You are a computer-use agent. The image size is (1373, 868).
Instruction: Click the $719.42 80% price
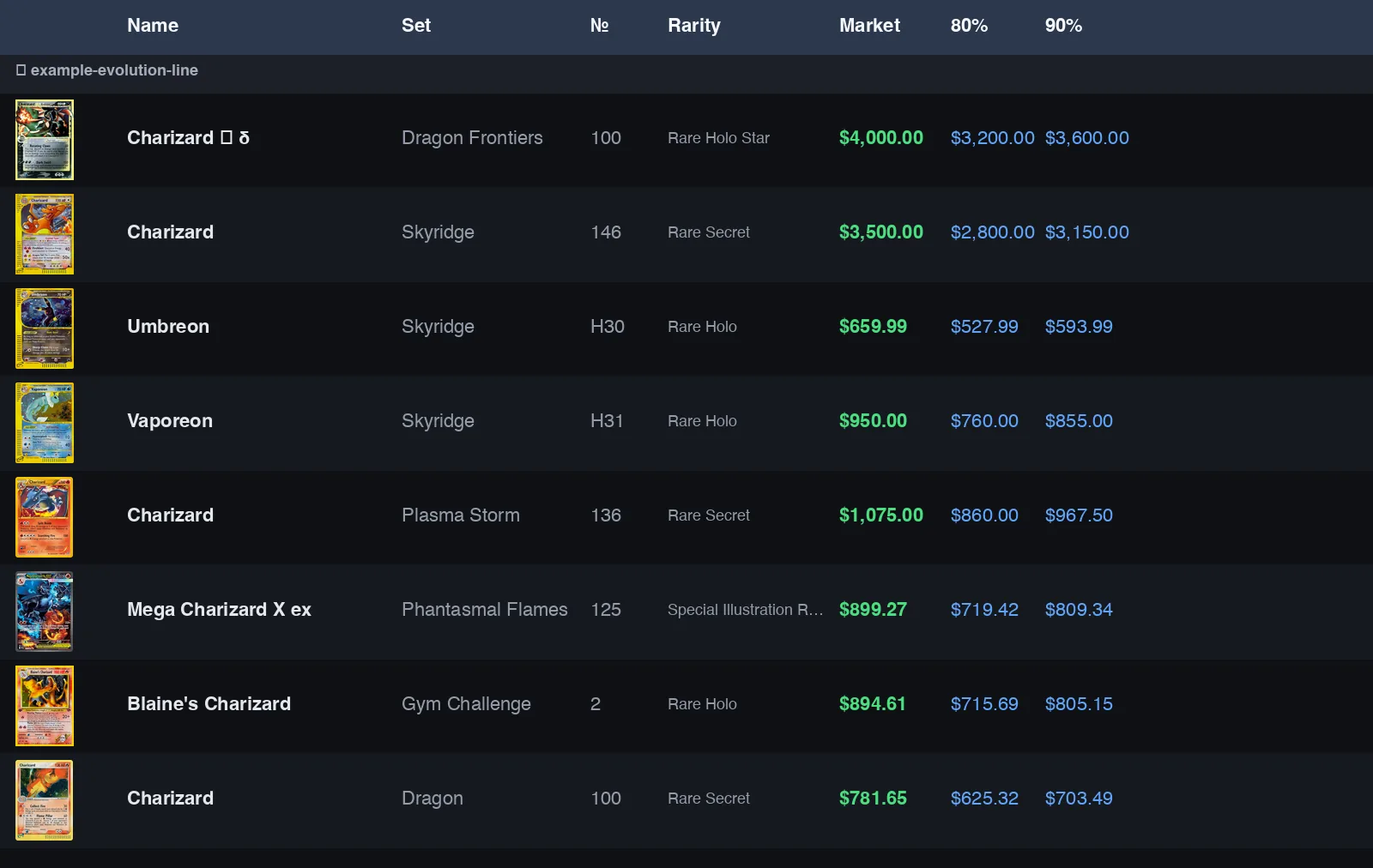click(984, 610)
